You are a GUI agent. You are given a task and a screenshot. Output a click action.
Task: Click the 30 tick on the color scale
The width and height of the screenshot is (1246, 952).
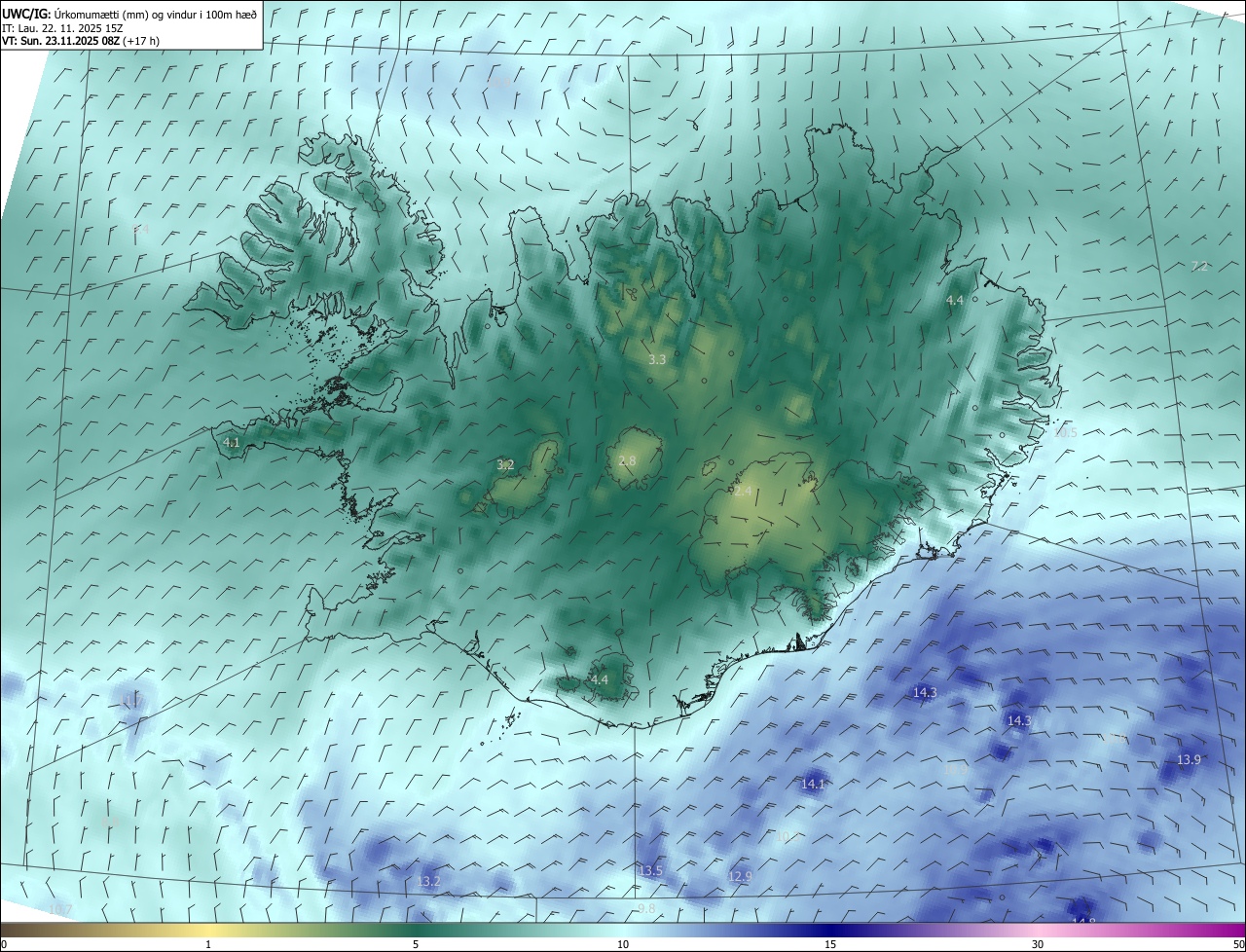tap(1038, 944)
